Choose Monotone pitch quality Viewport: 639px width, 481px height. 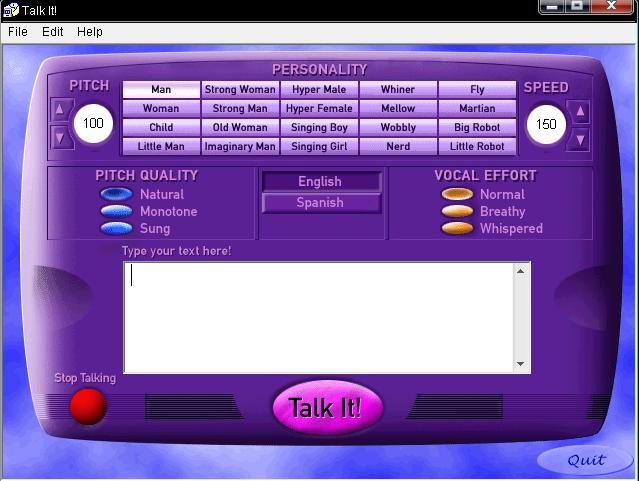(117, 212)
